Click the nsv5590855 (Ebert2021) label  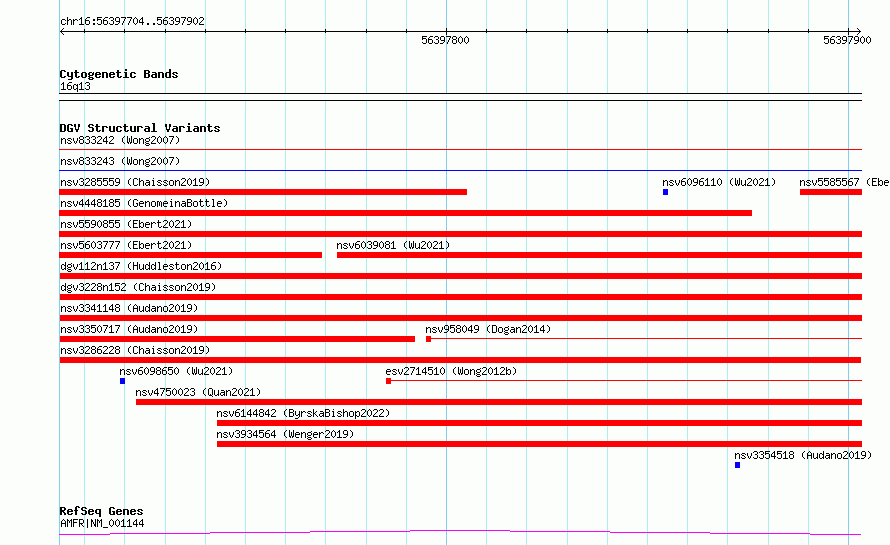tap(126, 224)
